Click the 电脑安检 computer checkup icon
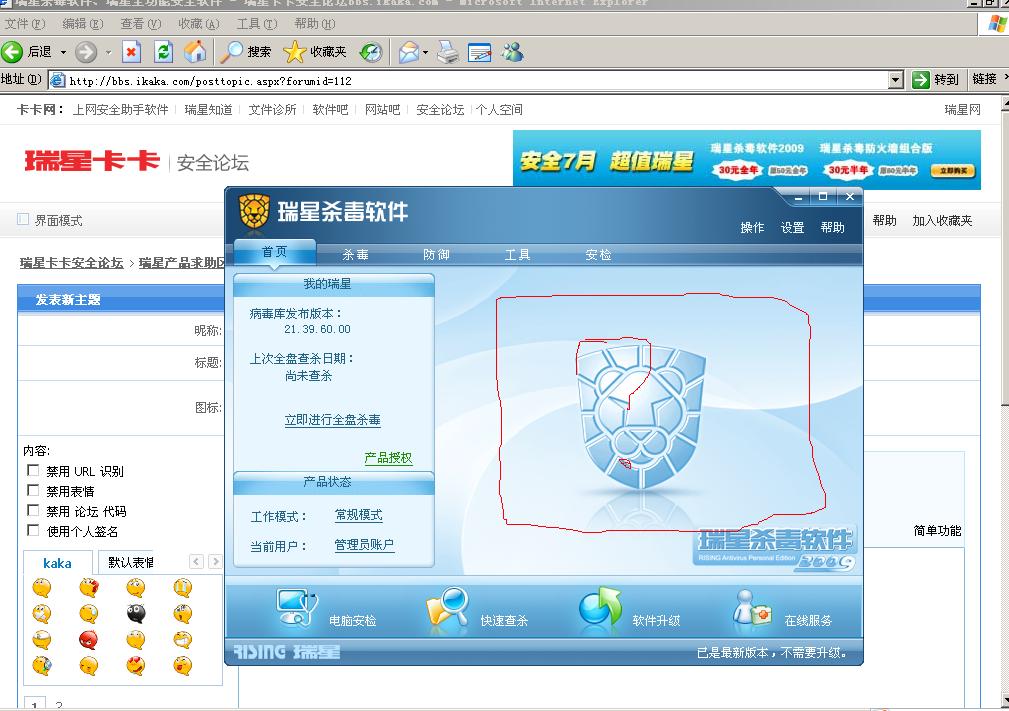Viewport: 1009px width, 711px height. [x=296, y=608]
